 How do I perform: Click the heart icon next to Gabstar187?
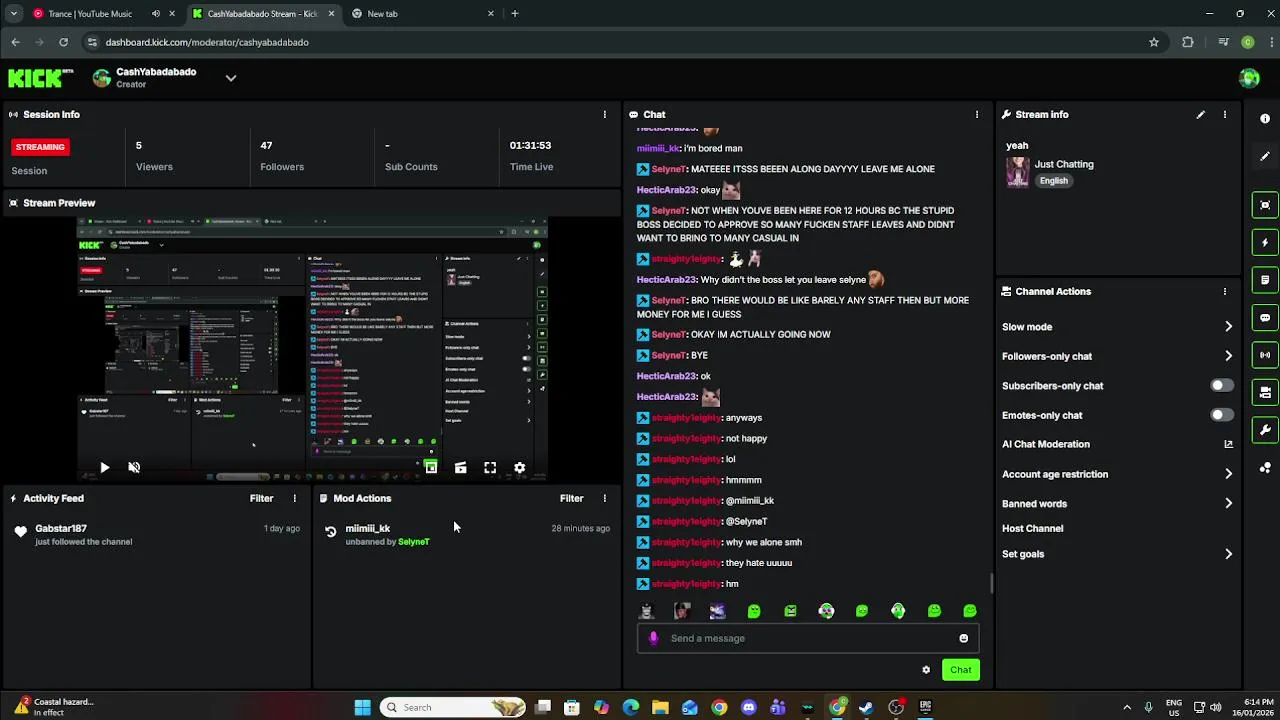(21, 532)
